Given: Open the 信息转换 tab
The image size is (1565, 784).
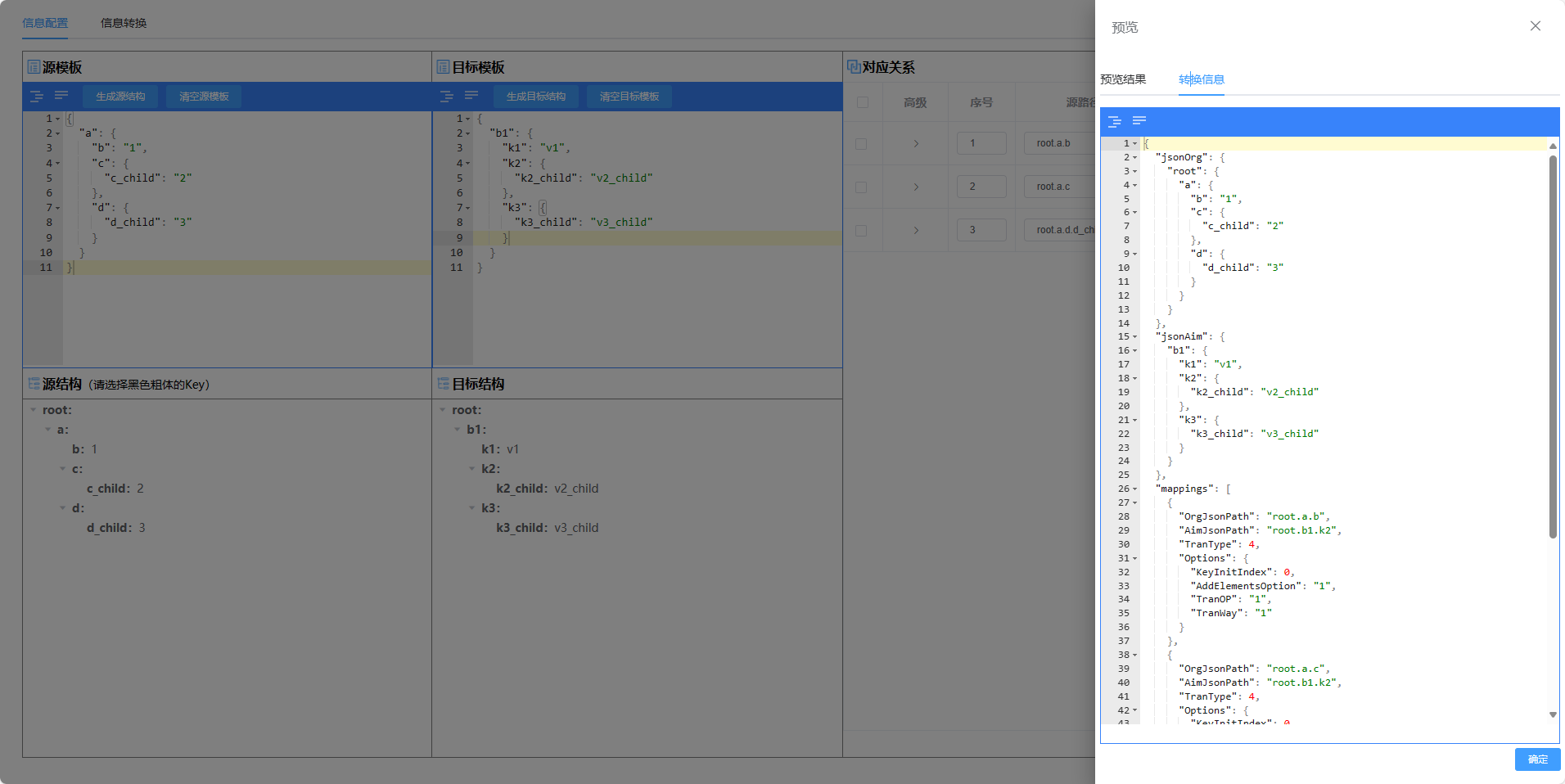Looking at the screenshot, I should pyautogui.click(x=124, y=23).
